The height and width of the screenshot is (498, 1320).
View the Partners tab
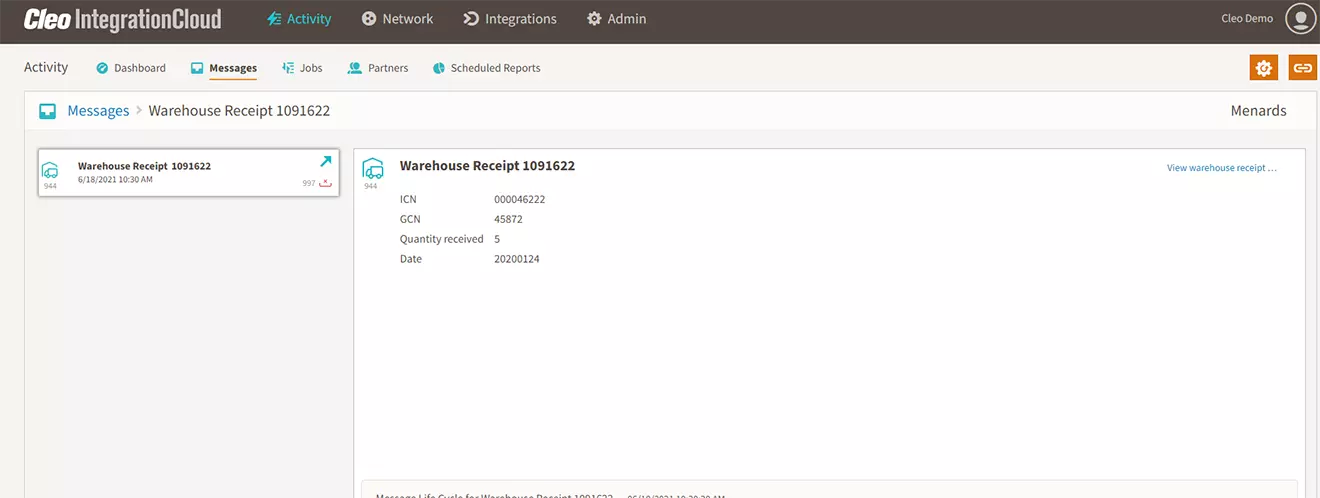pos(378,68)
